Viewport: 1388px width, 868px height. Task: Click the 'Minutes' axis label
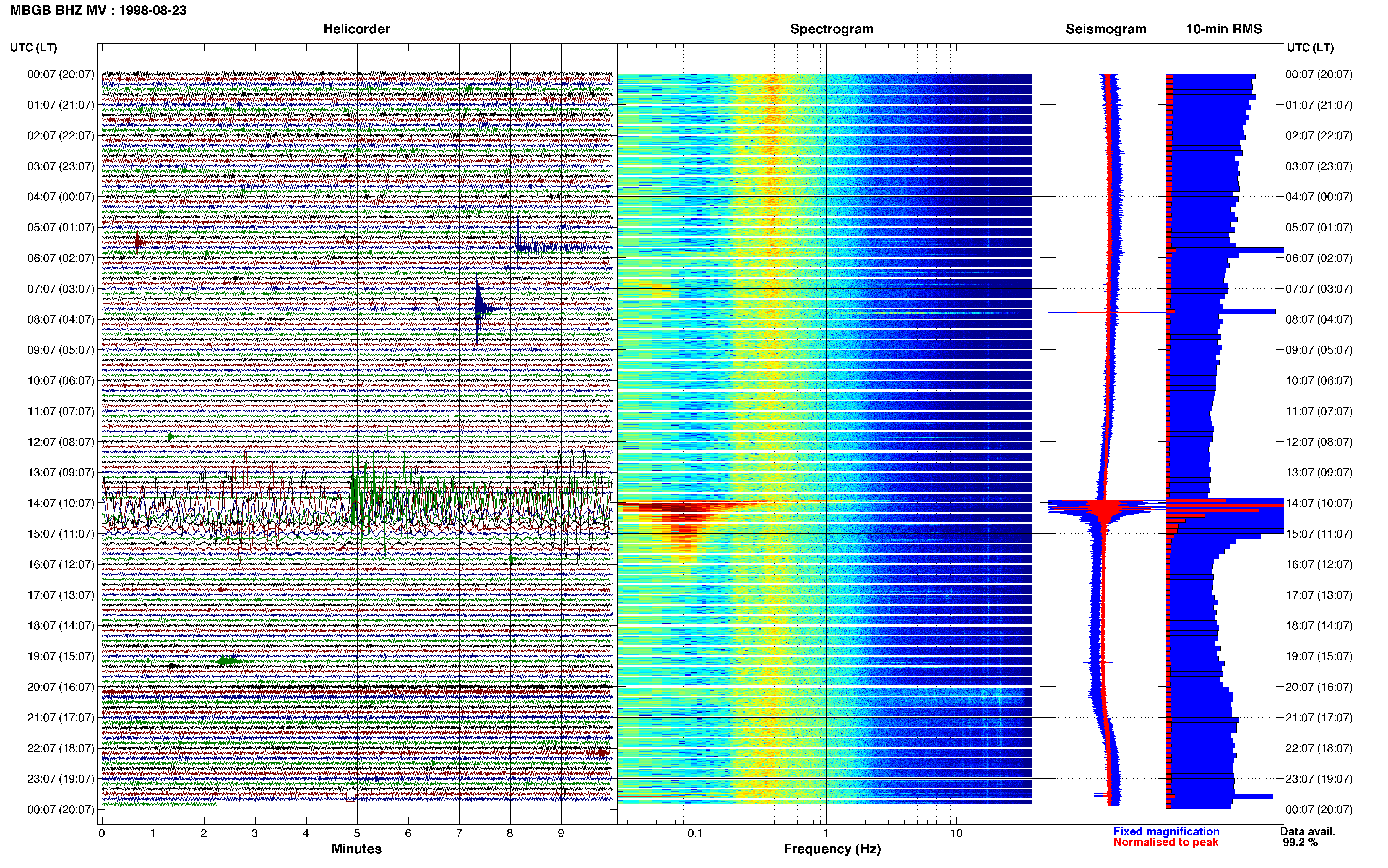point(356,848)
